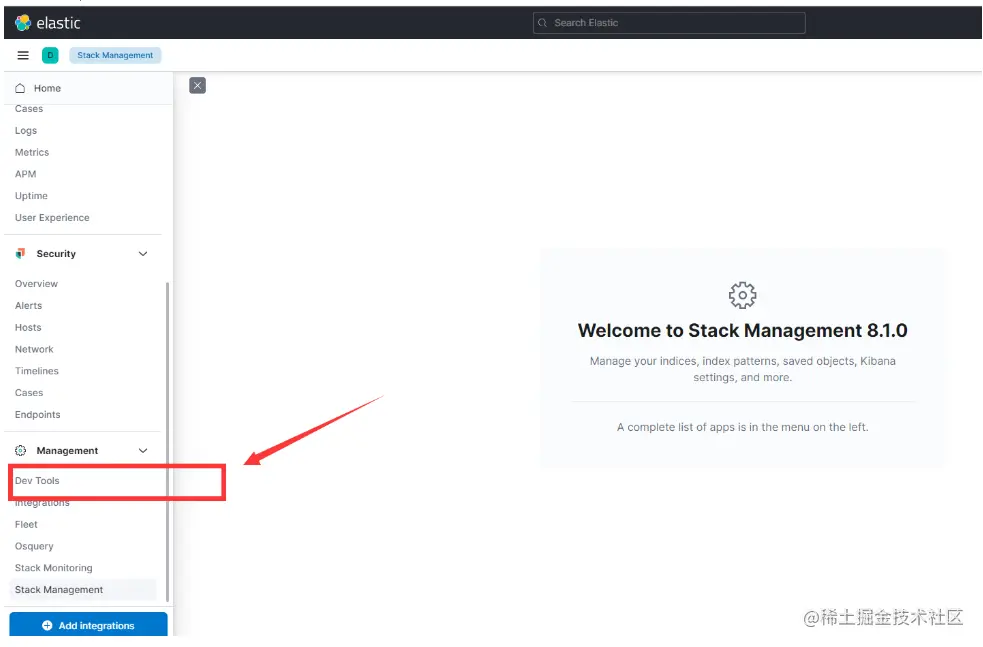Click the Security section heading
Screen dimensions: 983x647
click(56, 253)
